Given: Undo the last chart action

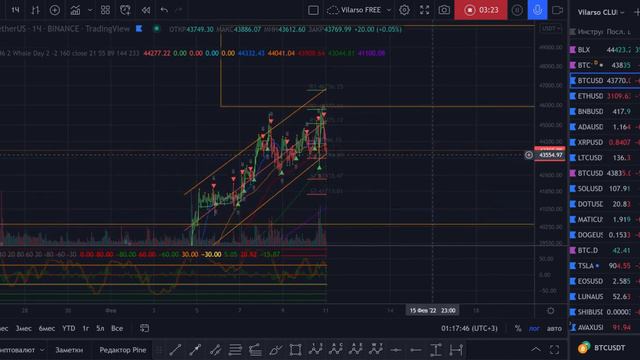Looking at the screenshot, I should 164,10.
